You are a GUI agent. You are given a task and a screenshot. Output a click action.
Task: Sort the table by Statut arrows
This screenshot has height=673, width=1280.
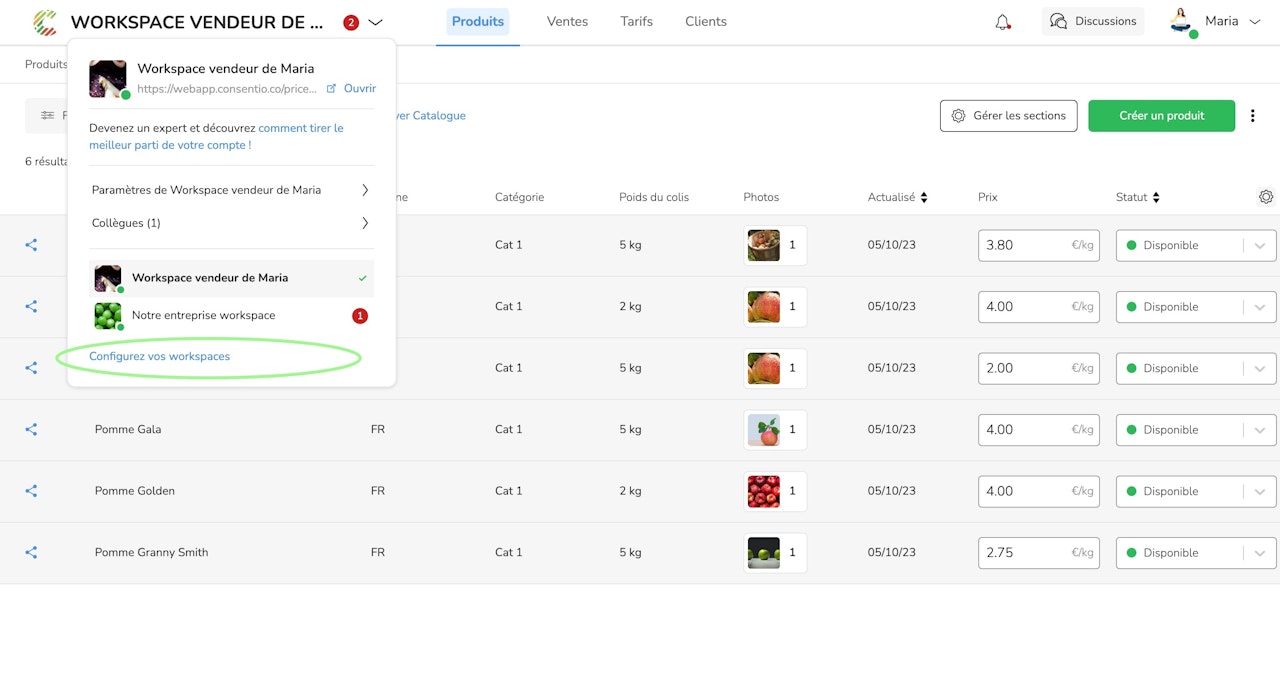pos(1156,197)
